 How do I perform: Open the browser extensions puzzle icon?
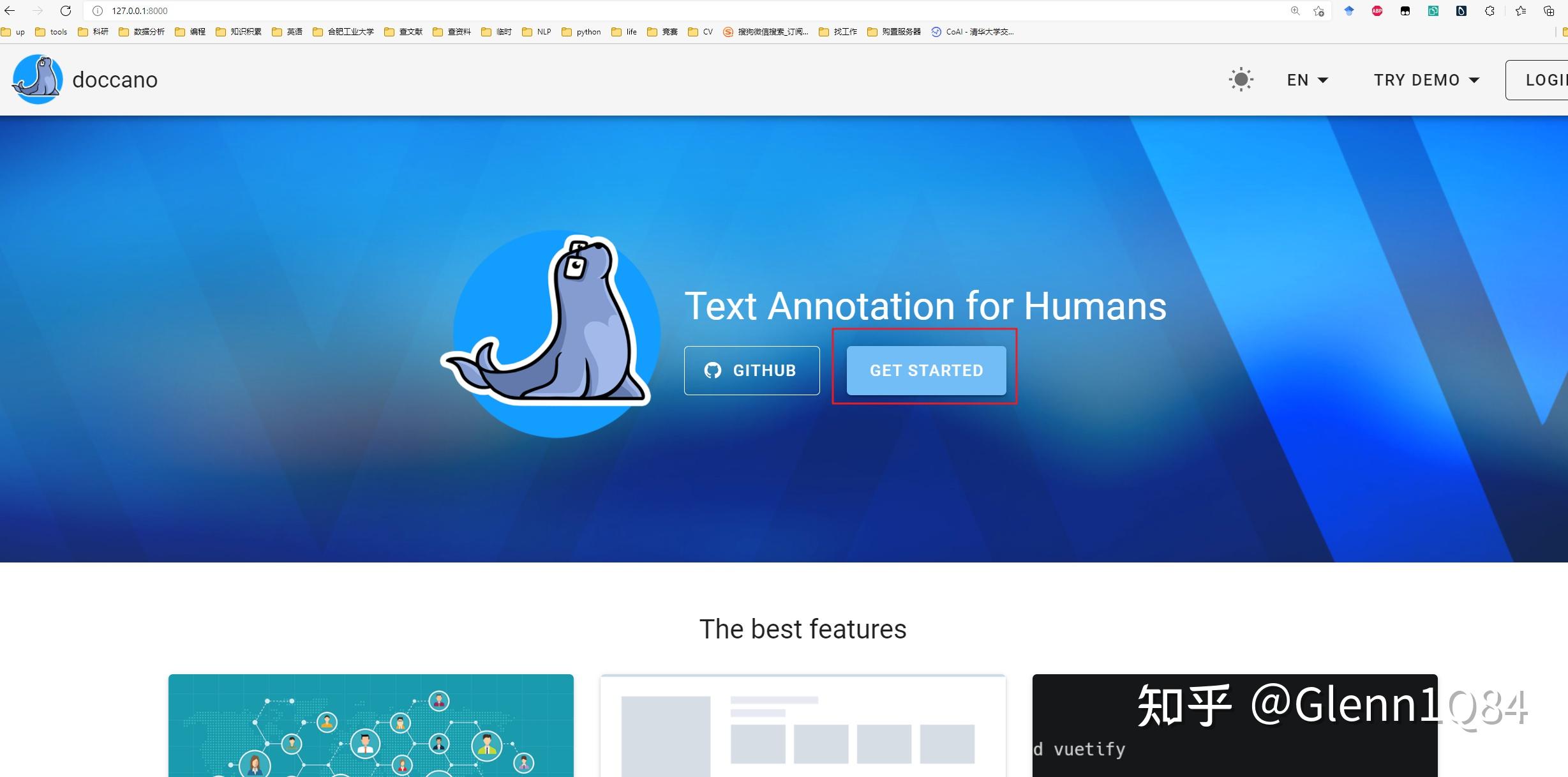(x=1490, y=11)
